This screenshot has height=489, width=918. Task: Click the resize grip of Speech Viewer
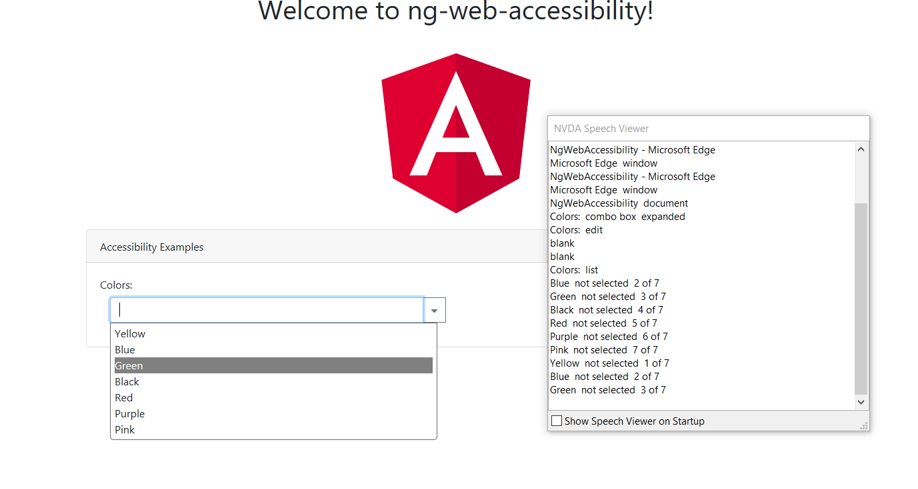click(x=864, y=426)
